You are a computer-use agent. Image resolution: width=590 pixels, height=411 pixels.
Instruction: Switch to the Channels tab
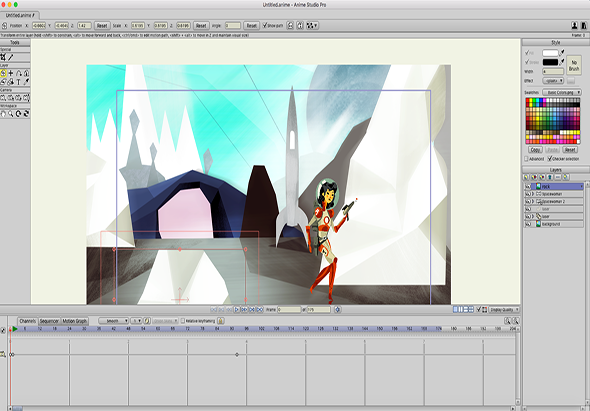click(x=27, y=321)
